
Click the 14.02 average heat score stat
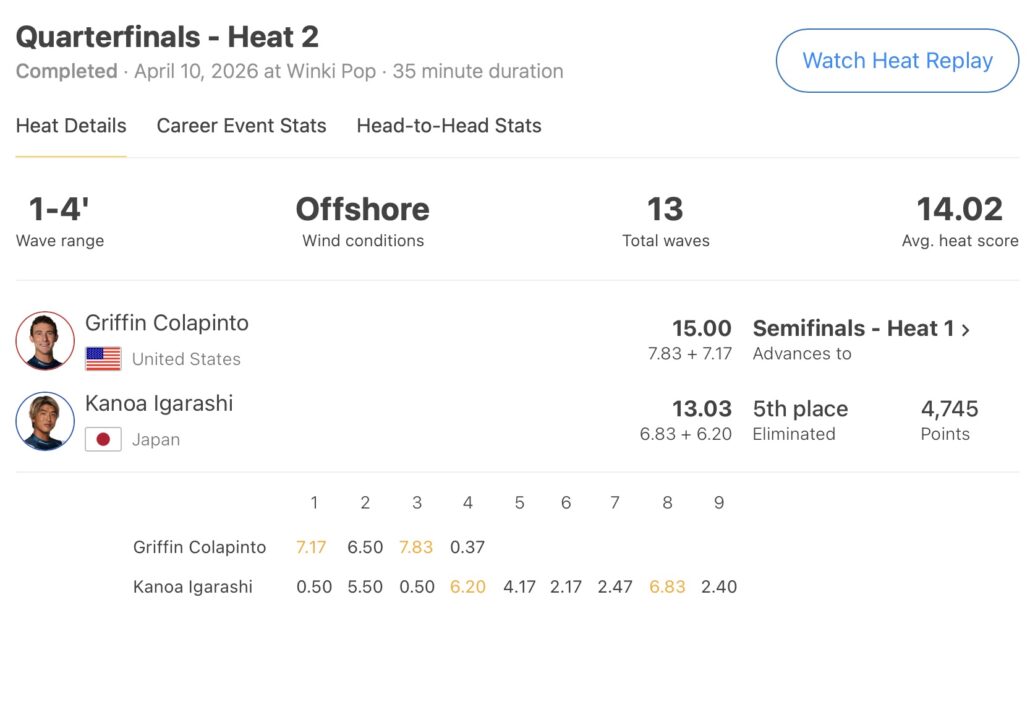959,209
